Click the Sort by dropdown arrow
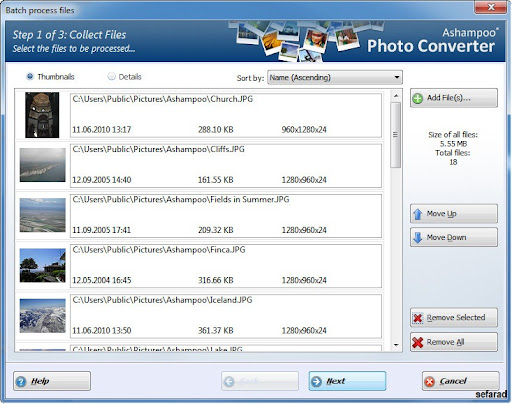Image resolution: width=512 pixels, height=404 pixels. pyautogui.click(x=397, y=78)
